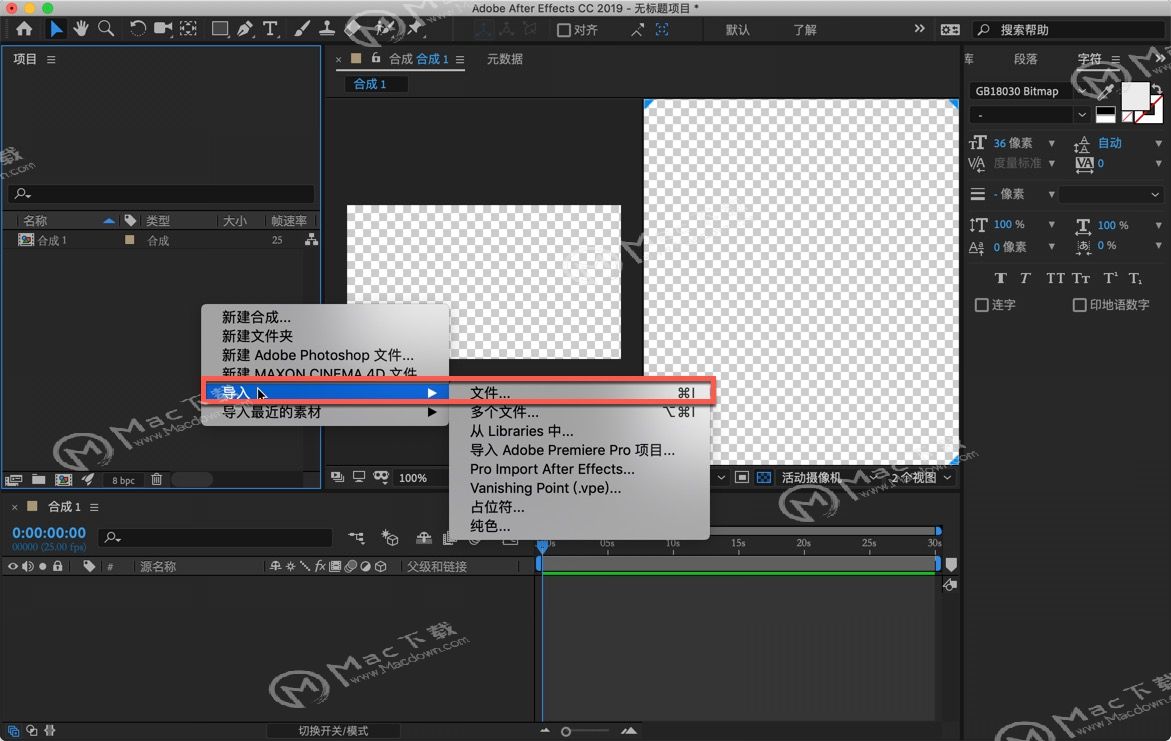Image resolution: width=1171 pixels, height=741 pixels.
Task: Toggle the 对齐 snapping checkbox
Action: click(x=564, y=30)
